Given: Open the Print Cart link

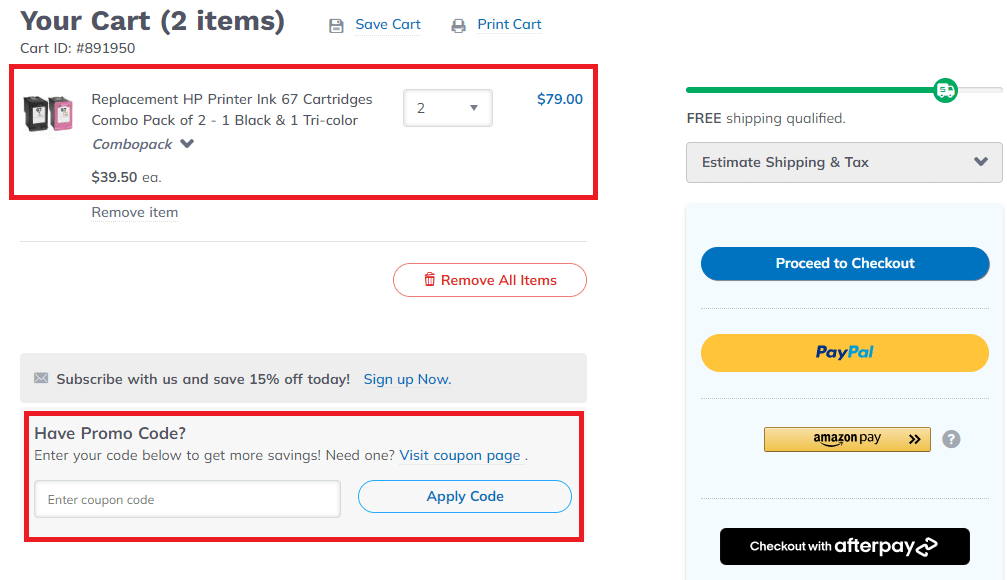Looking at the screenshot, I should [x=509, y=24].
